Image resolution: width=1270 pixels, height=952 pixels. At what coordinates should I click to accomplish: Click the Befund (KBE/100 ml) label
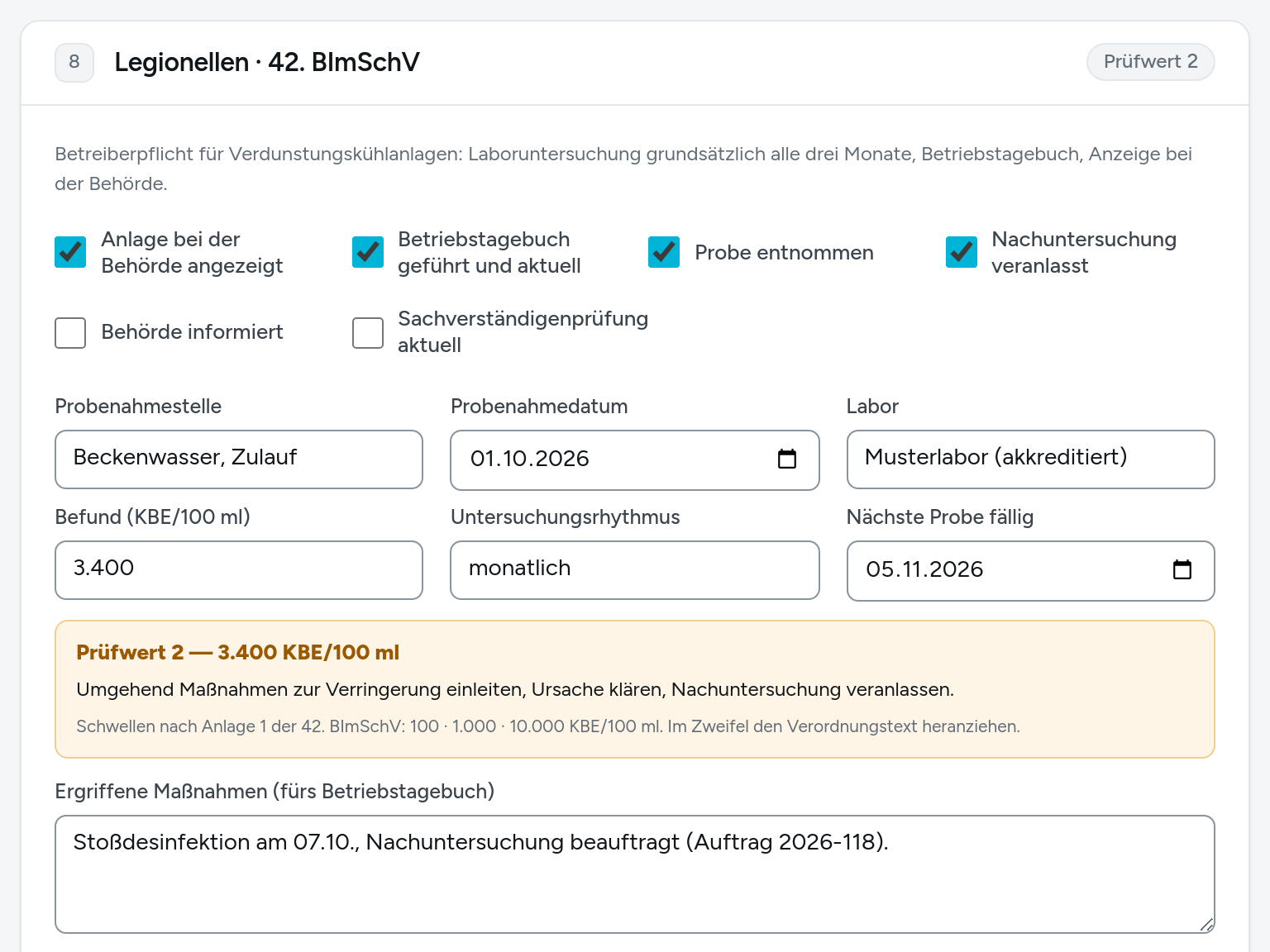coord(153,517)
